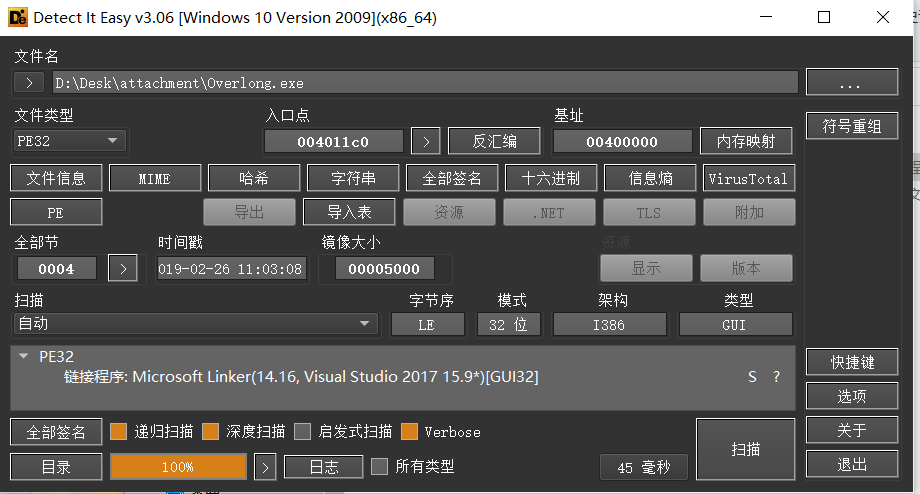Open the 日志 log
Screen dimensions: 920x494
(x=324, y=467)
